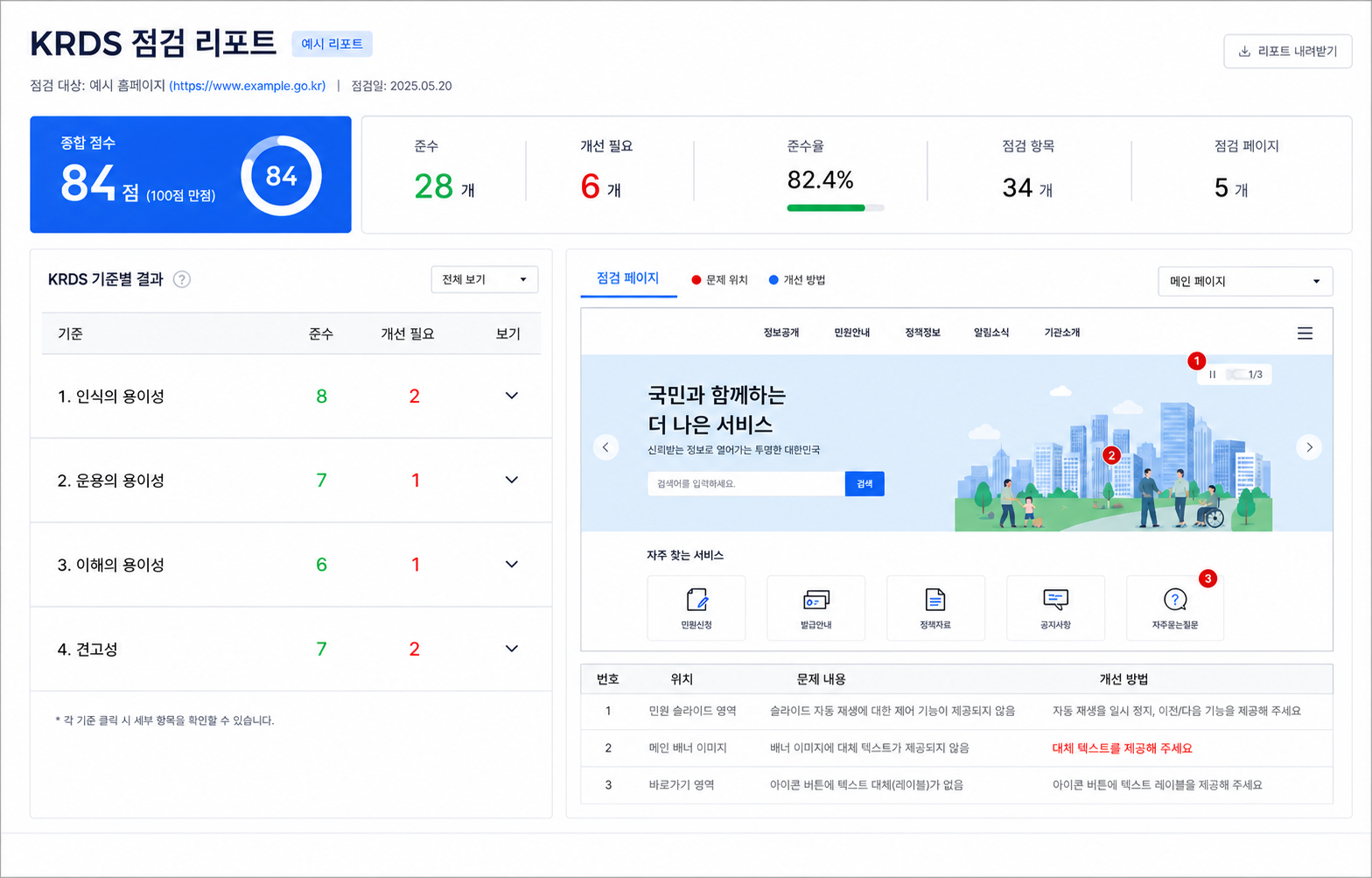Viewport: 1372px width, 878px height.
Task: Click the 알림소식 menu item
Action: [991, 333]
